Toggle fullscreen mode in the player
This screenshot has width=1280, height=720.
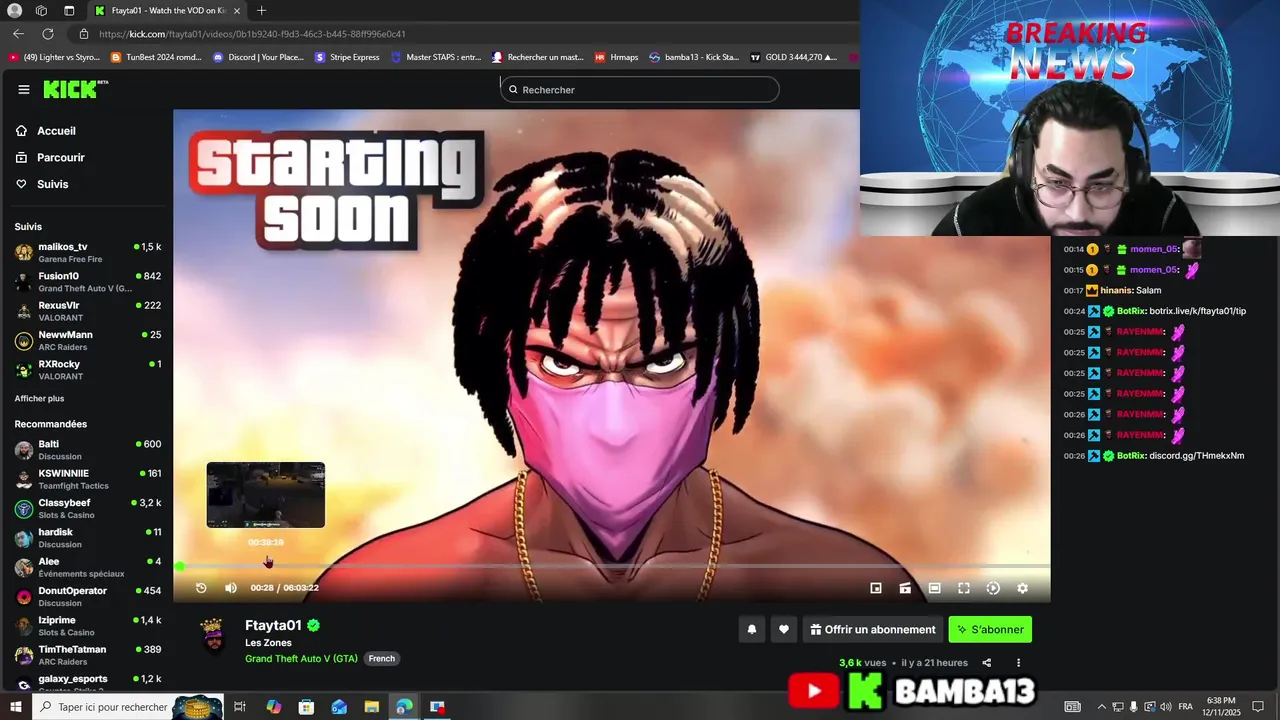pyautogui.click(x=964, y=588)
